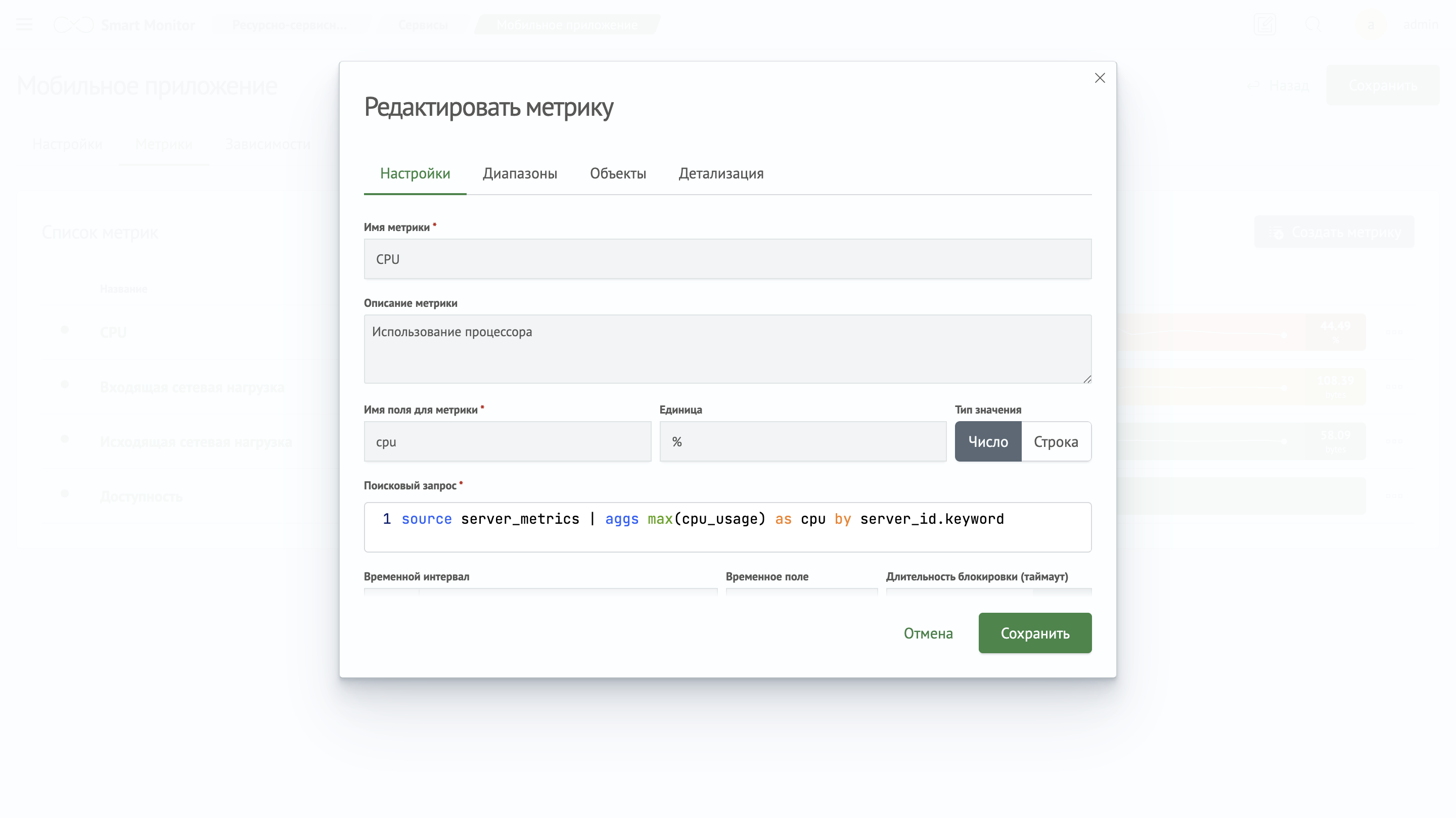
Task: Click the Единица input with percent sign
Action: click(803, 441)
